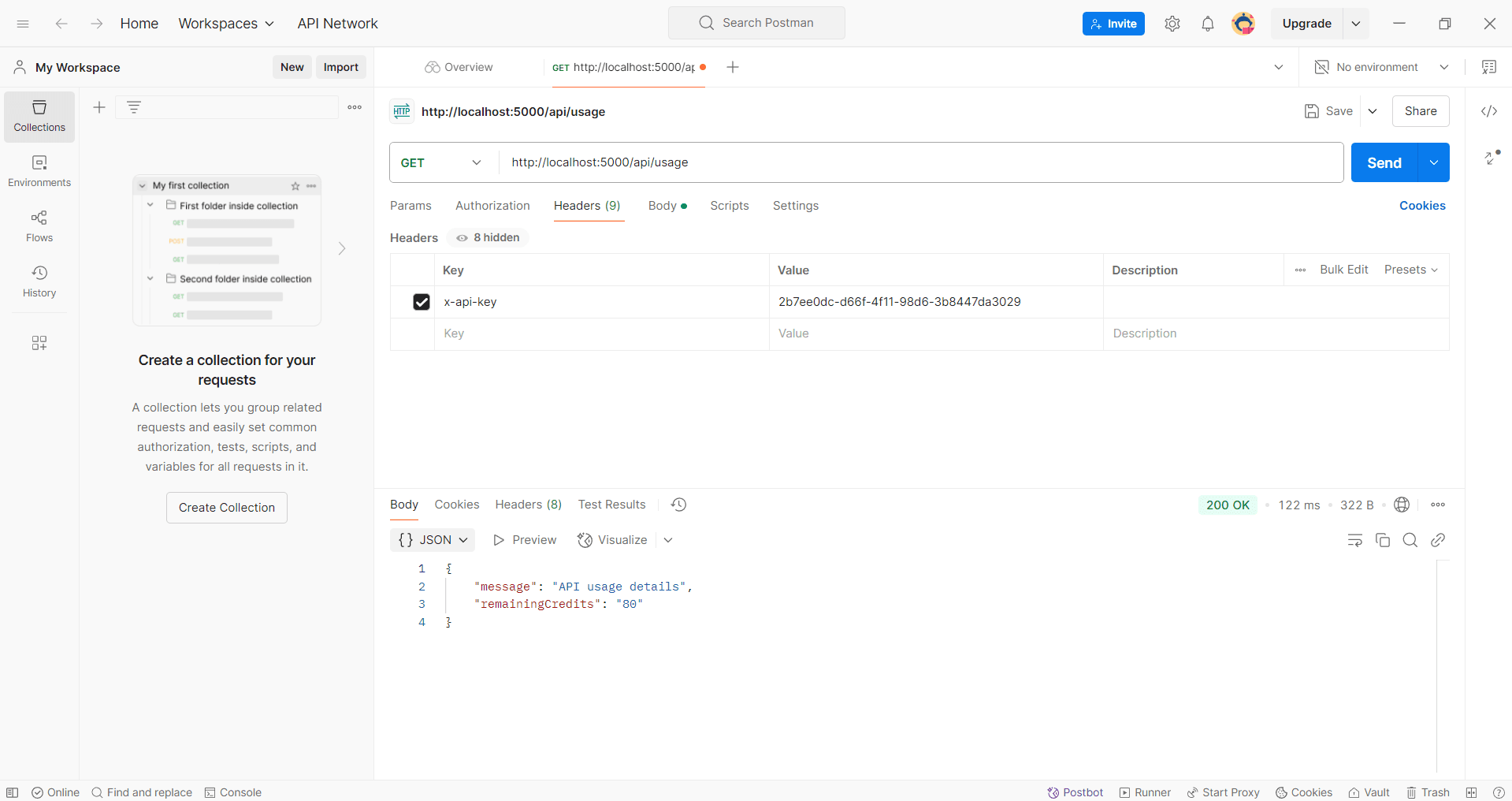Viewport: 1512px width, 801px height.
Task: Show the 8 hidden headers
Action: pyautogui.click(x=486, y=237)
